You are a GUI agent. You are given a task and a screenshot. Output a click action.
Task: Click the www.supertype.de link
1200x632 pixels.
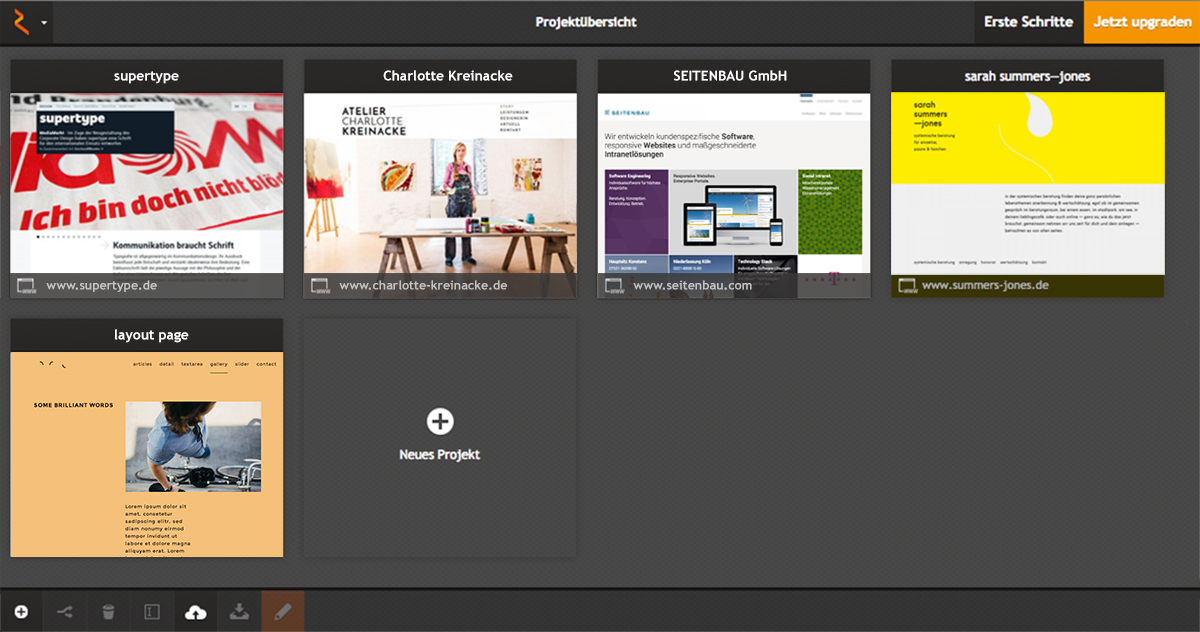pos(102,286)
